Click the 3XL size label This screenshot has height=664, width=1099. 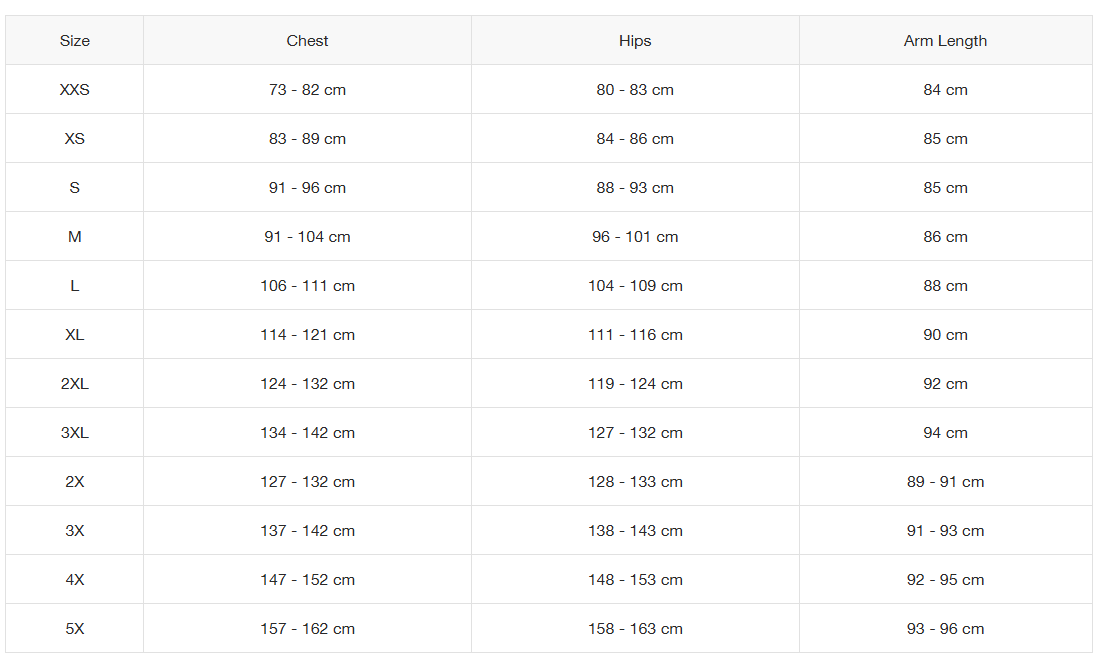pos(74,433)
